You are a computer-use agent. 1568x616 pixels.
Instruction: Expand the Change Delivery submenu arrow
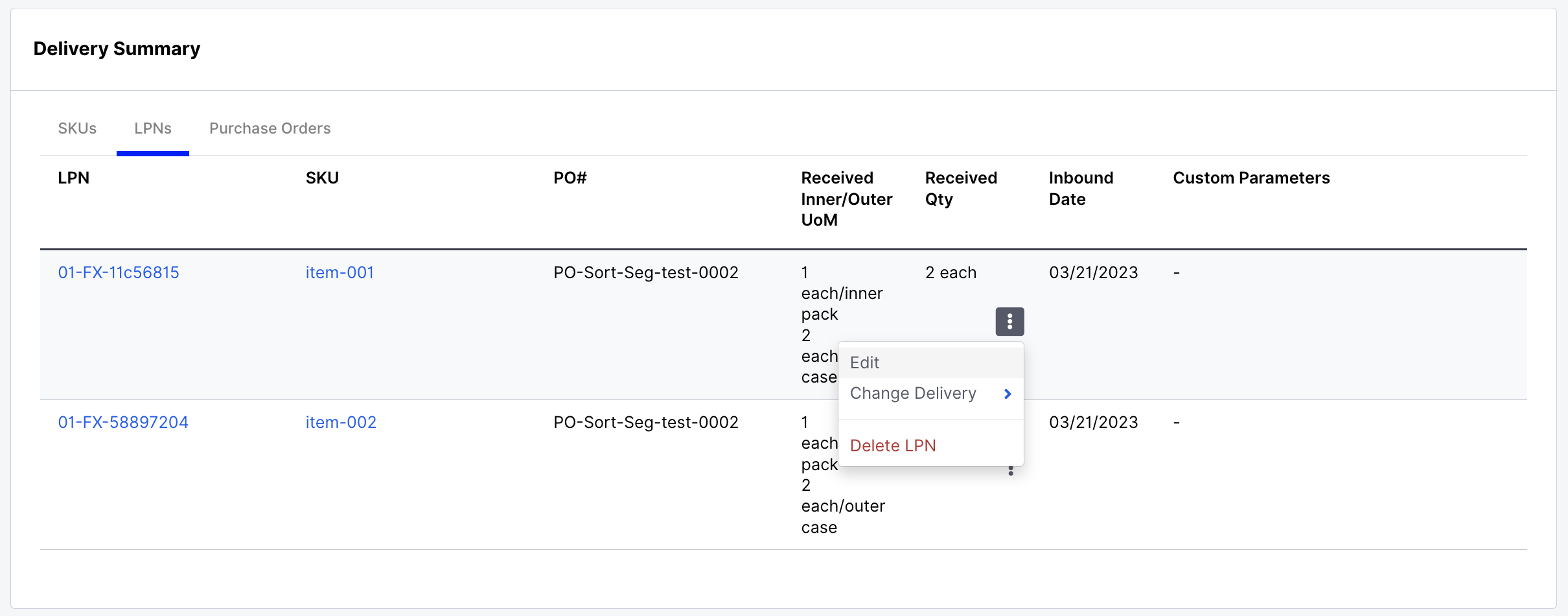pyautogui.click(x=1008, y=394)
